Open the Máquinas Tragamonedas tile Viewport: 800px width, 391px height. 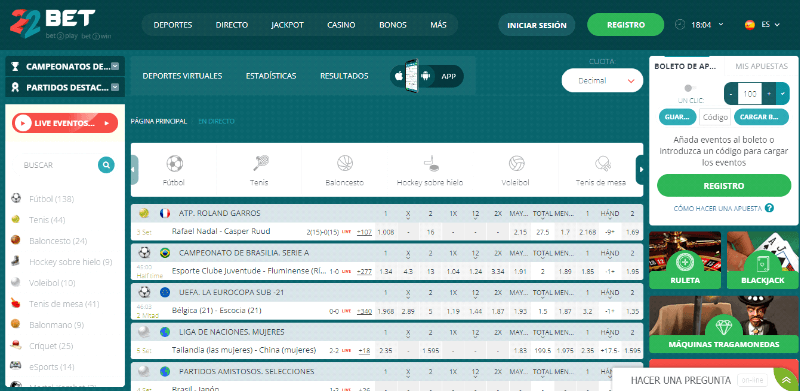[724, 324]
